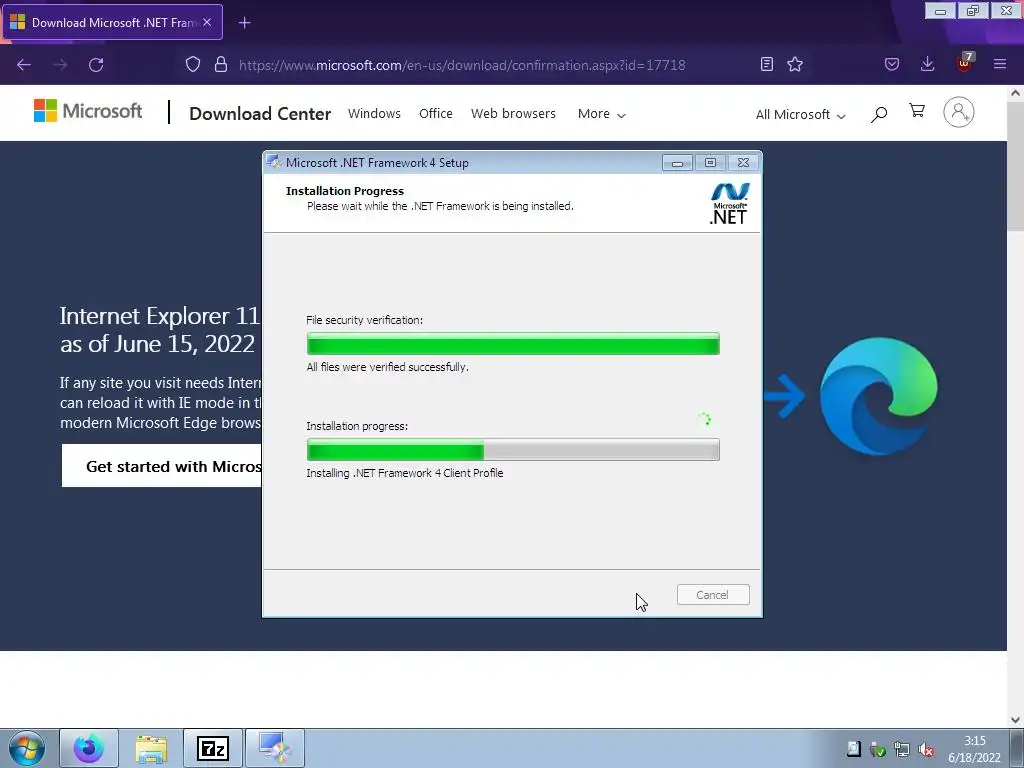1024x768 pixels.
Task: Open the Windows Start button
Action: 27,748
